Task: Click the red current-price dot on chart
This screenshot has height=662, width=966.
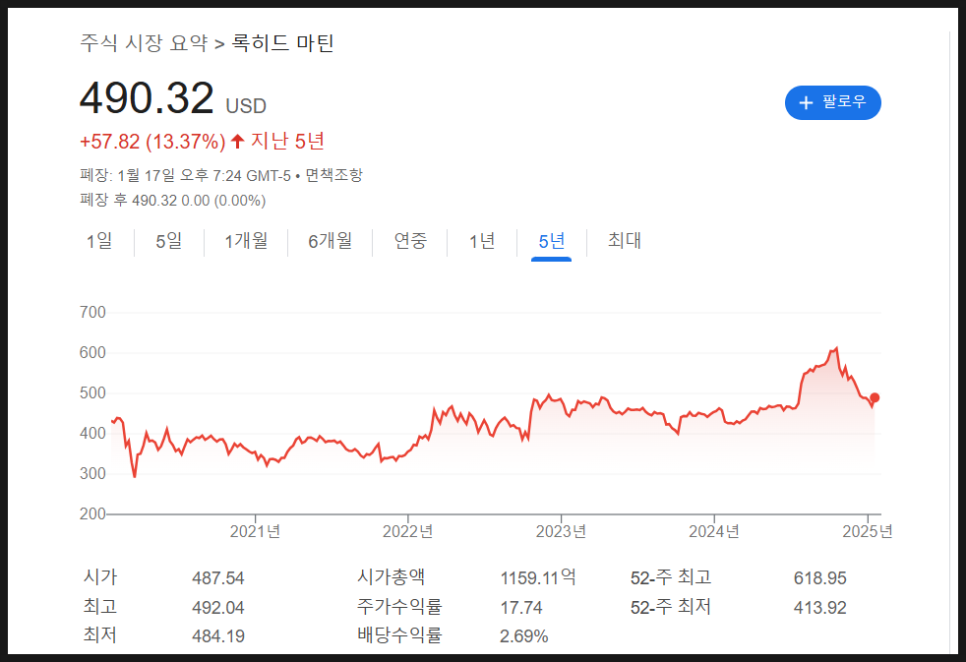Action: pyautogui.click(x=874, y=398)
